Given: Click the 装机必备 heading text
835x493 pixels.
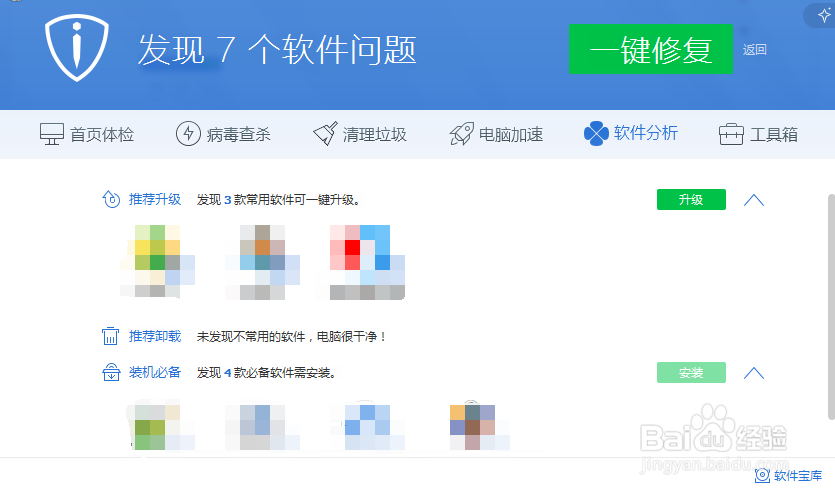Looking at the screenshot, I should point(155,372).
